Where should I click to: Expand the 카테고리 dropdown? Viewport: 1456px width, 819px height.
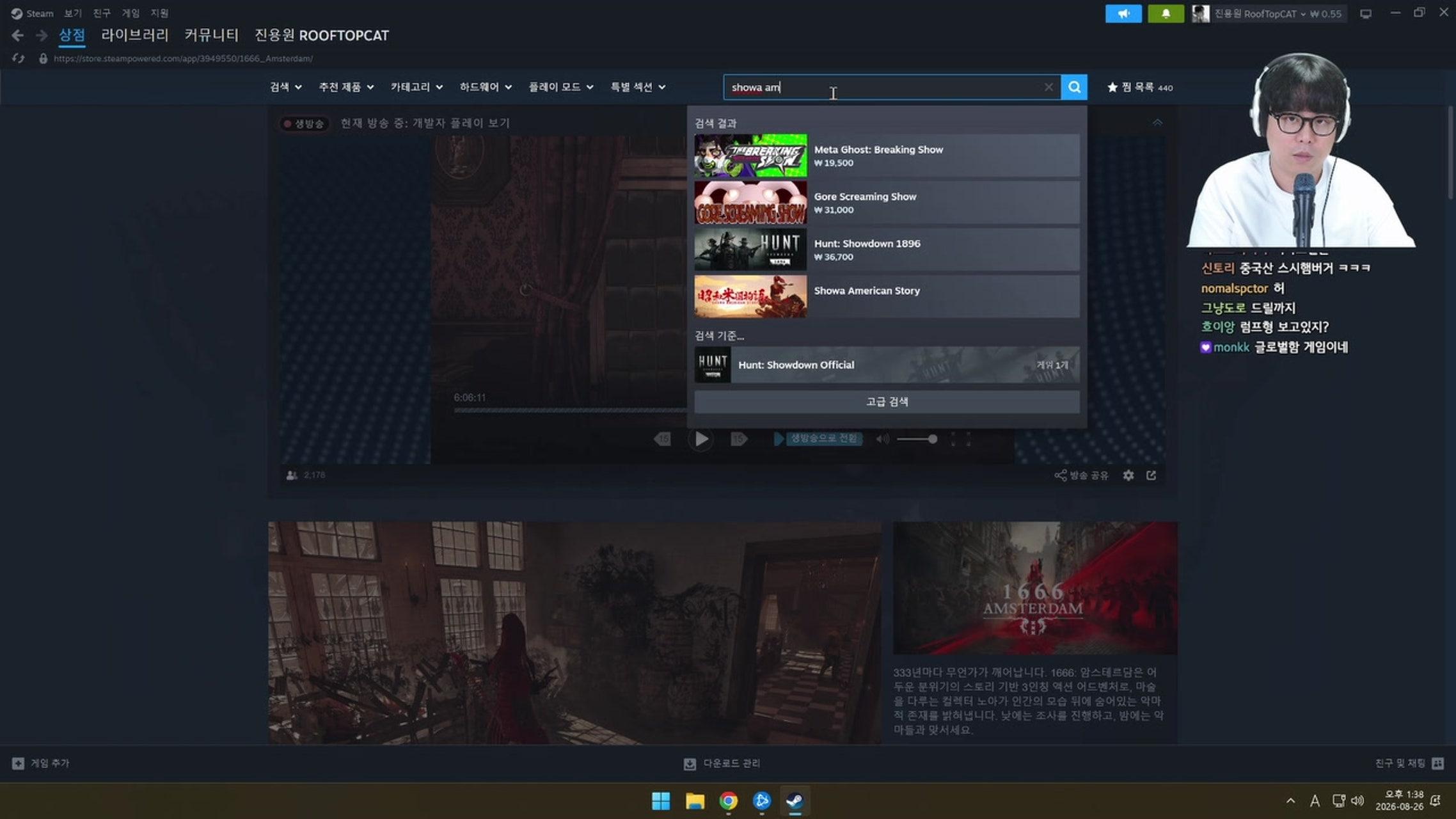click(x=416, y=87)
